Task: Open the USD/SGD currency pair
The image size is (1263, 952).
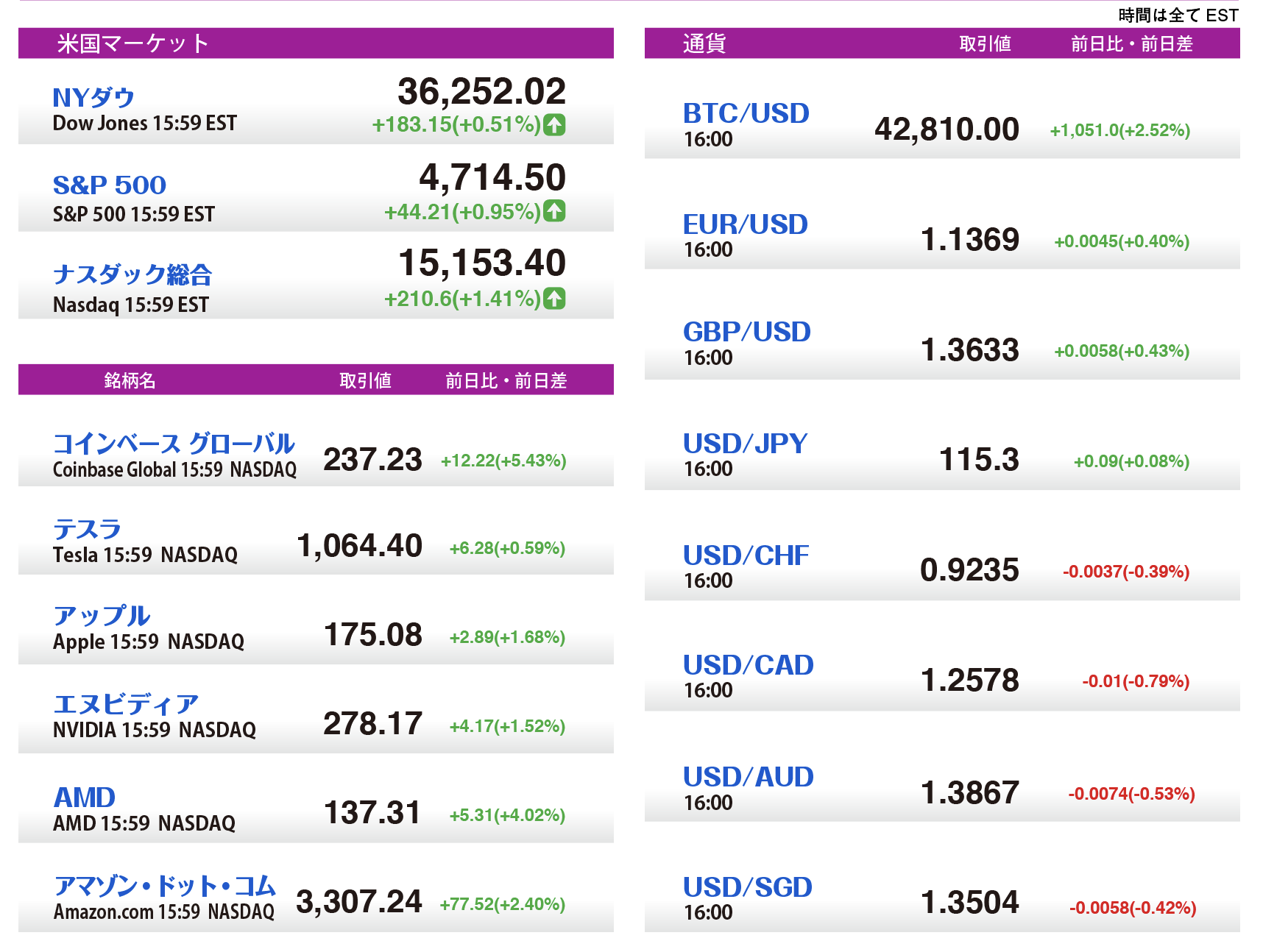Action: (747, 887)
